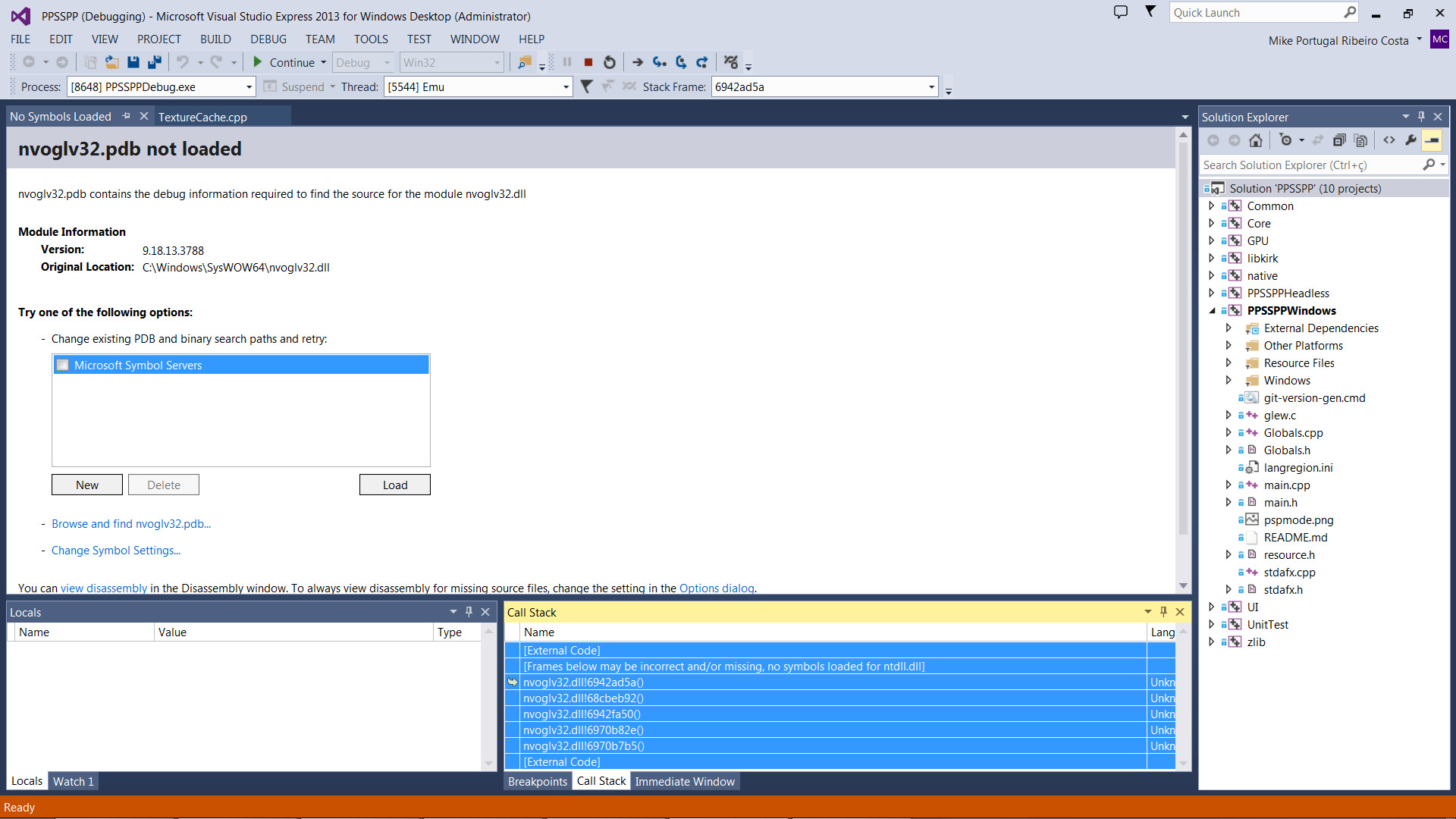Click the Save All toolbar icon

(x=155, y=62)
